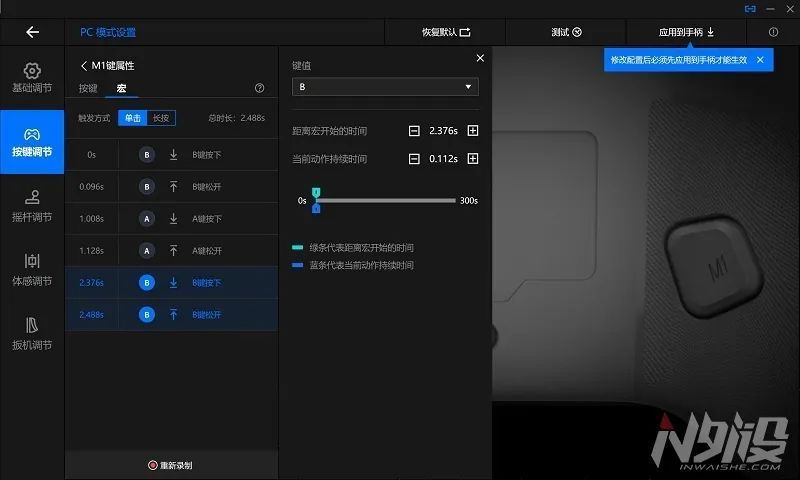Open the 键值 dropdown showing B
Image resolution: width=800 pixels, height=480 pixels.
(x=385, y=87)
